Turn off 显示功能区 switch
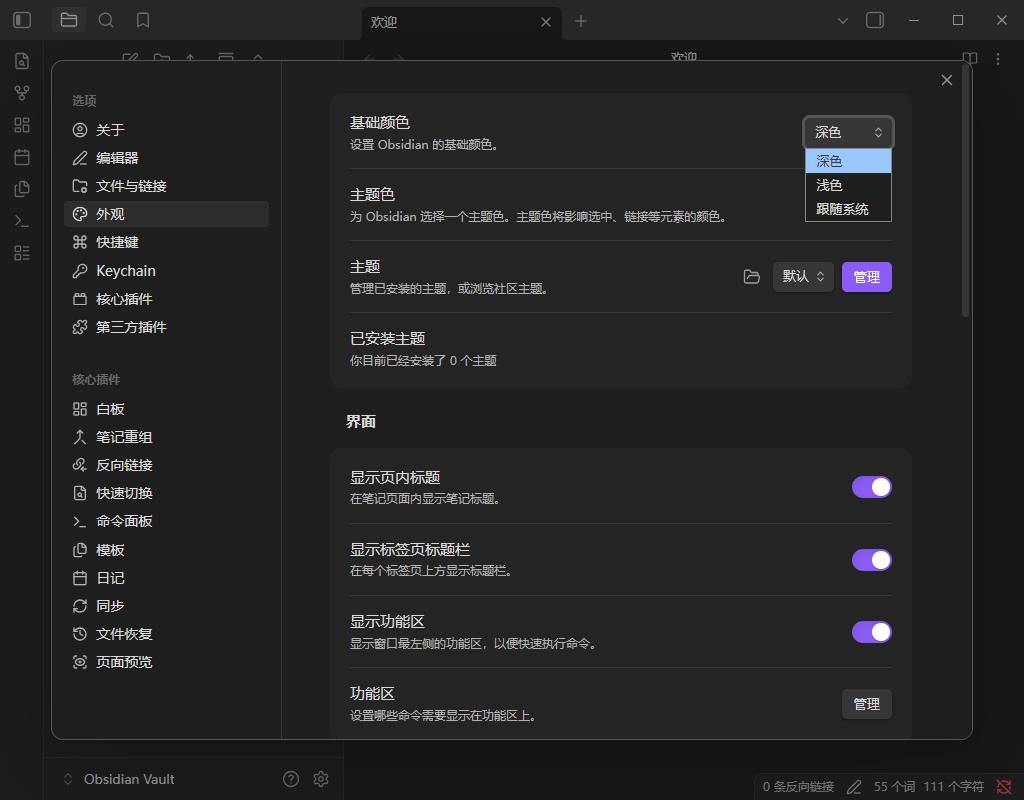 tap(871, 632)
